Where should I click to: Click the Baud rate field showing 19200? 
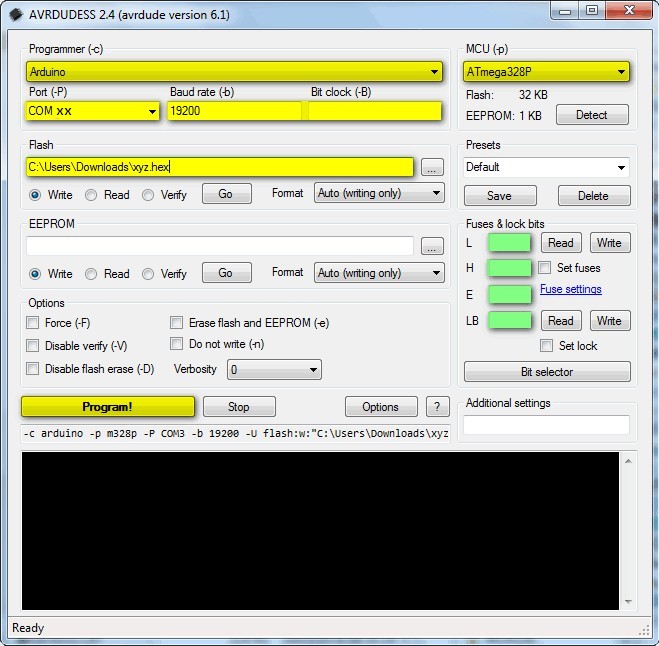pos(235,111)
